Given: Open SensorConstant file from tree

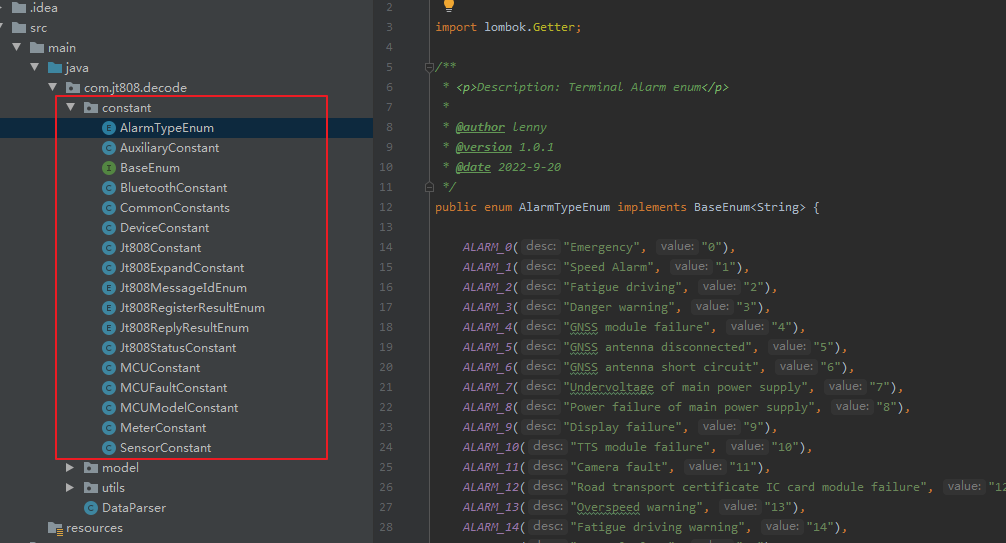Looking at the screenshot, I should pyautogui.click(x=165, y=448).
